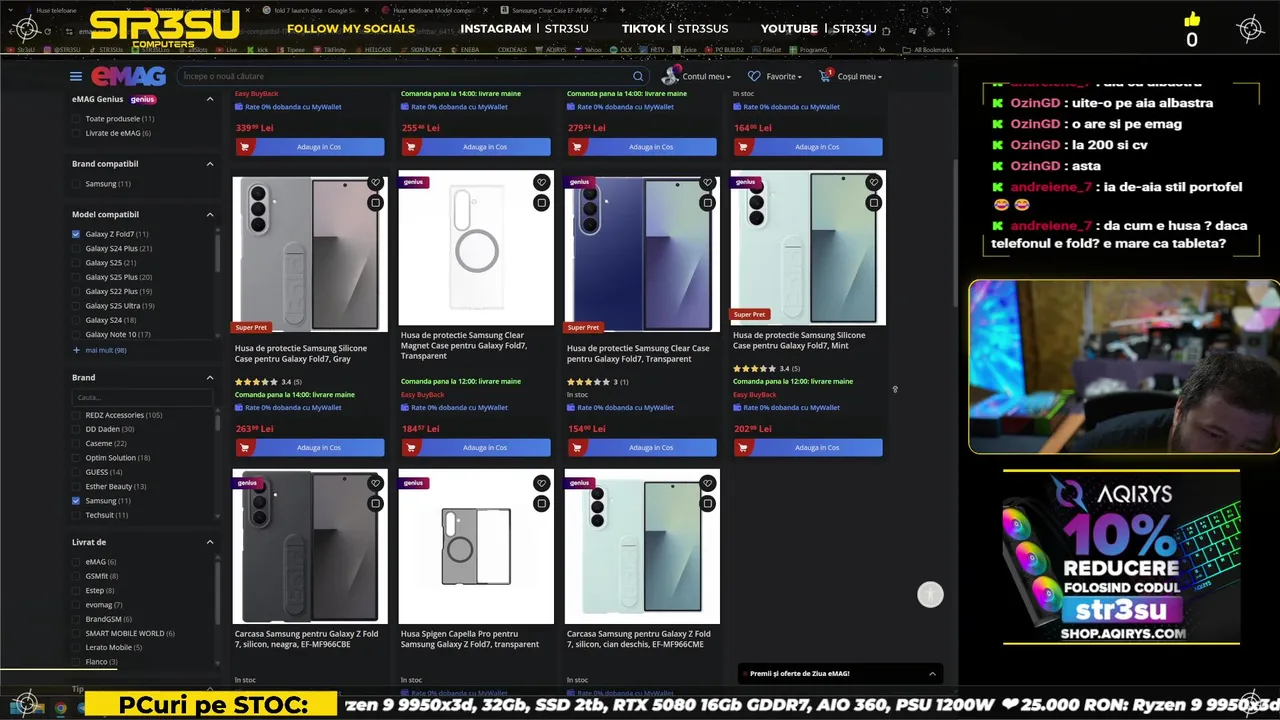The height and width of the screenshot is (720, 1280).
Task: Tick compare box on Silicone Case Gray
Action: tap(375, 203)
